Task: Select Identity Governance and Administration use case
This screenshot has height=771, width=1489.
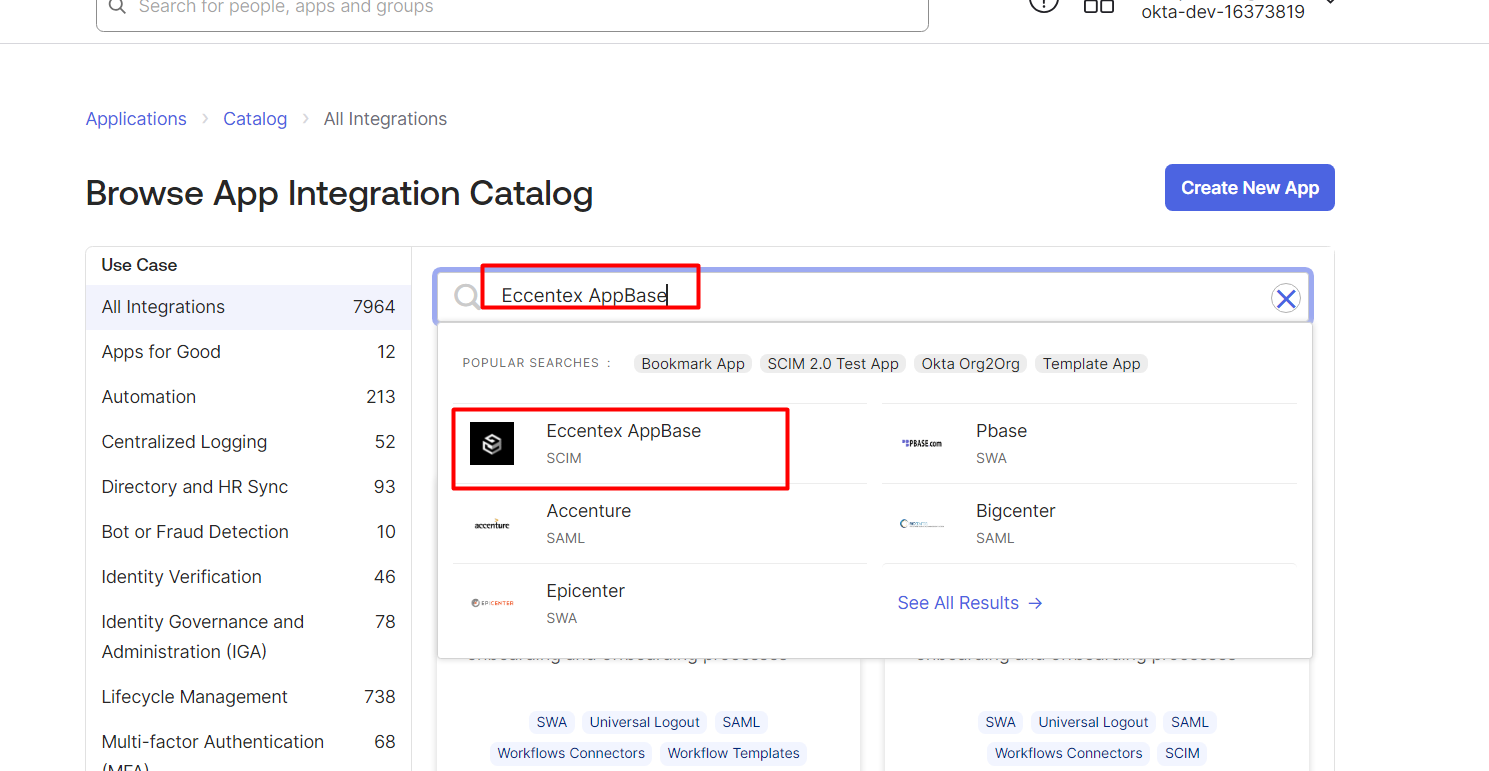Action: (248, 637)
